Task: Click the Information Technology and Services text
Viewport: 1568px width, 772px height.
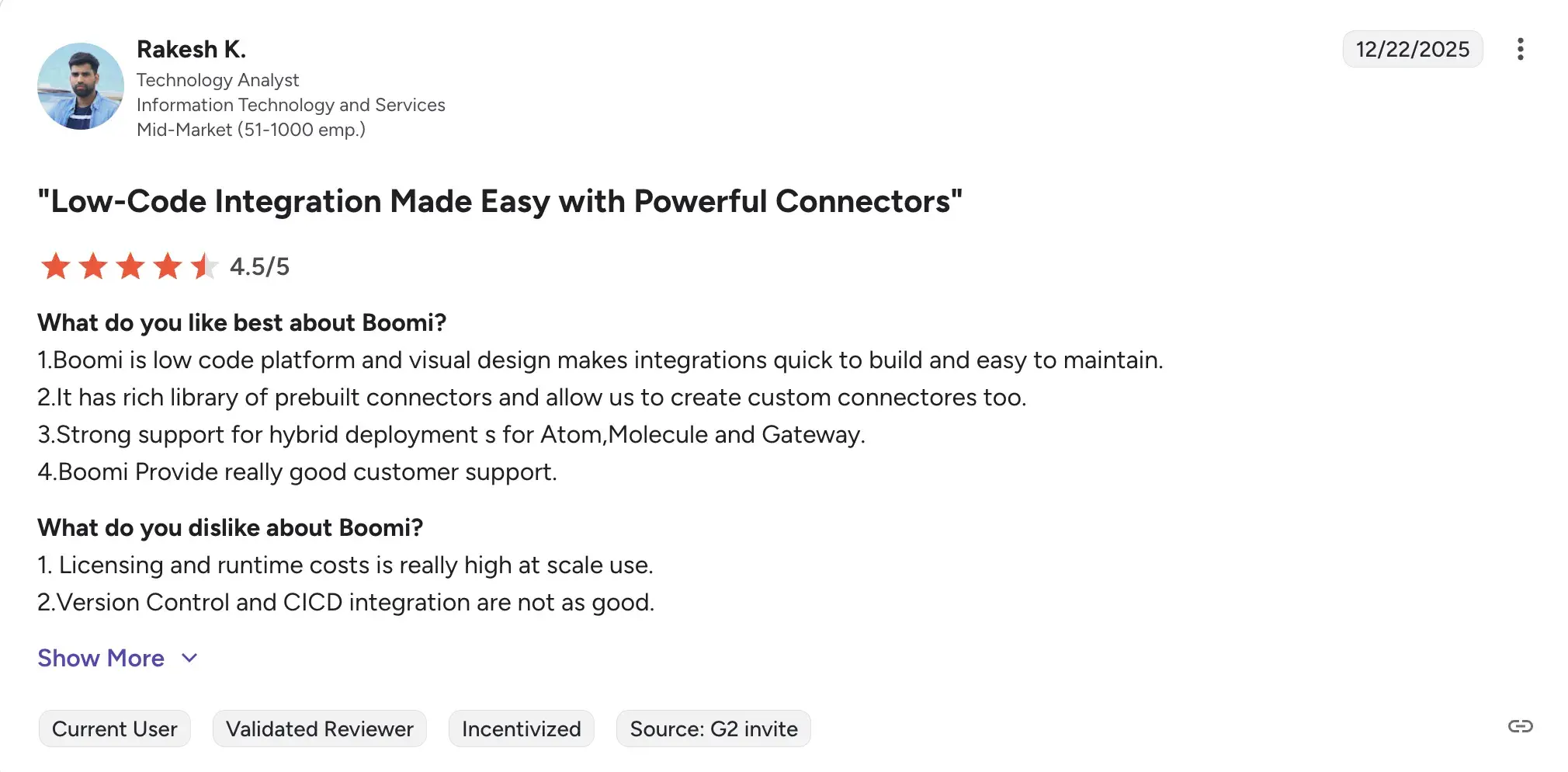Action: coord(291,105)
